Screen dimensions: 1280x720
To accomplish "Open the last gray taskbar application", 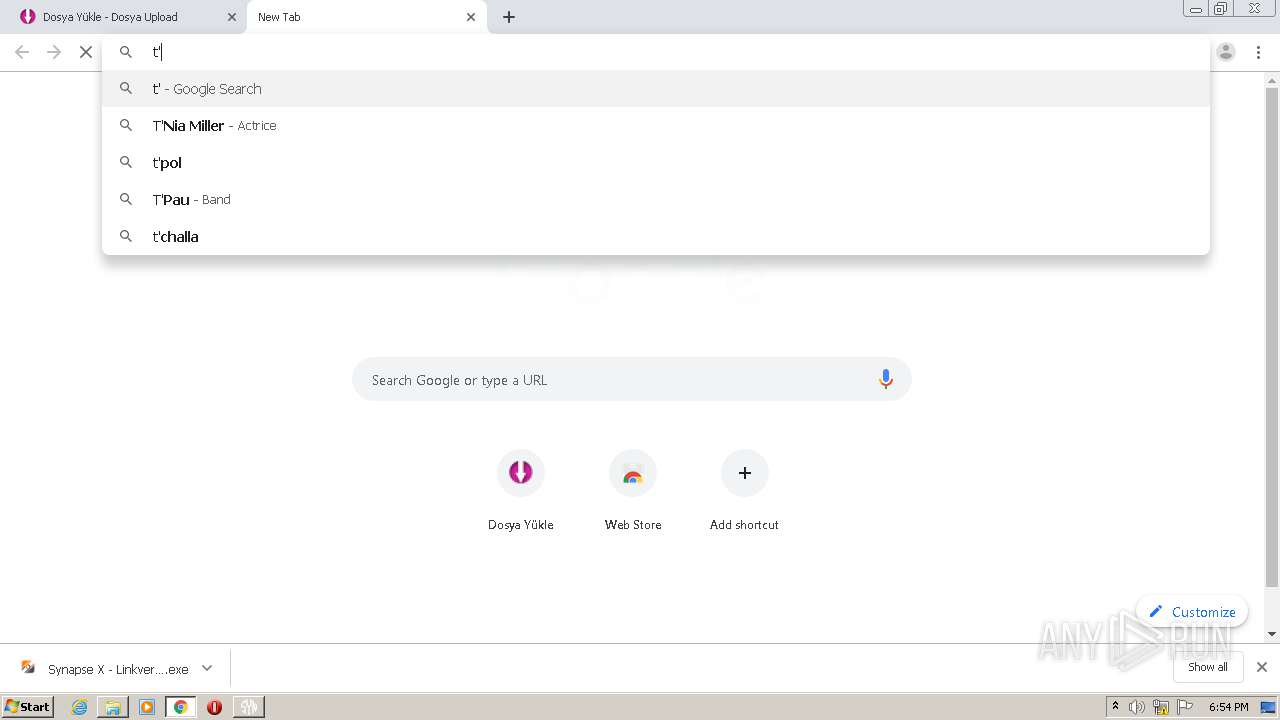I will [248, 707].
